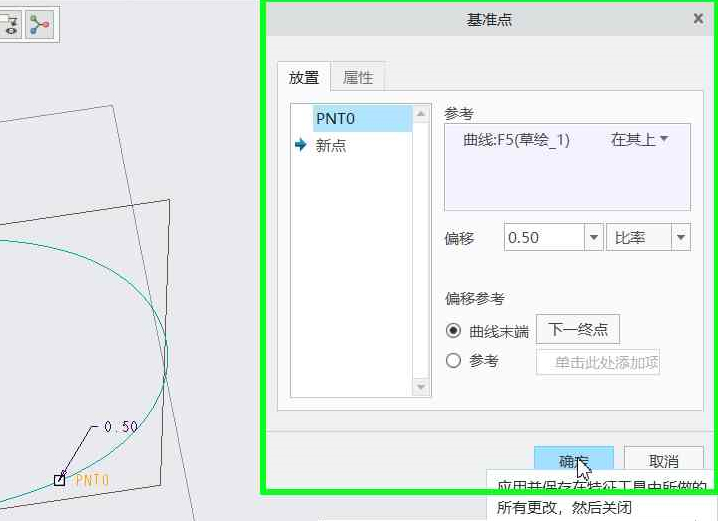Switch to the 属性 tab
The width and height of the screenshot is (718, 521).
[x=357, y=78]
